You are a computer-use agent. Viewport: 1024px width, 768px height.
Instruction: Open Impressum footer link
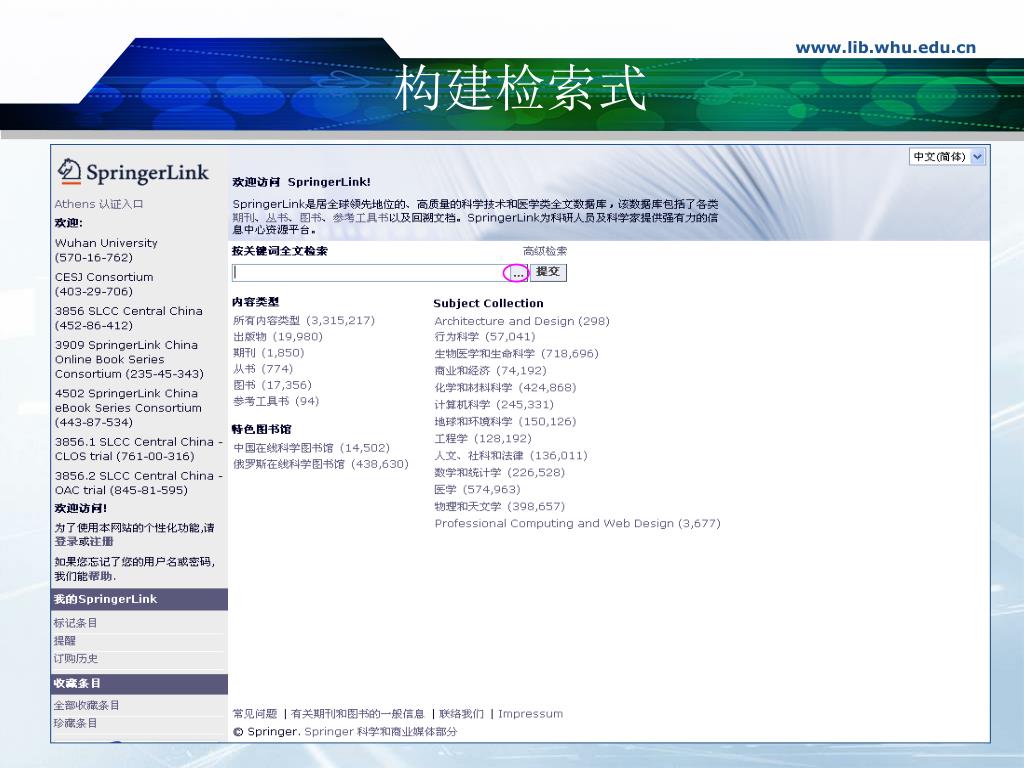click(x=530, y=713)
